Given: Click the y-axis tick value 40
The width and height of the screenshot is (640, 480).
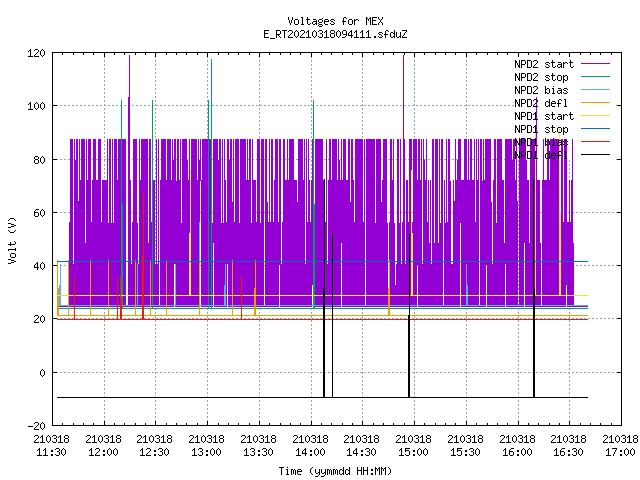Looking at the screenshot, I should click(x=39, y=266).
